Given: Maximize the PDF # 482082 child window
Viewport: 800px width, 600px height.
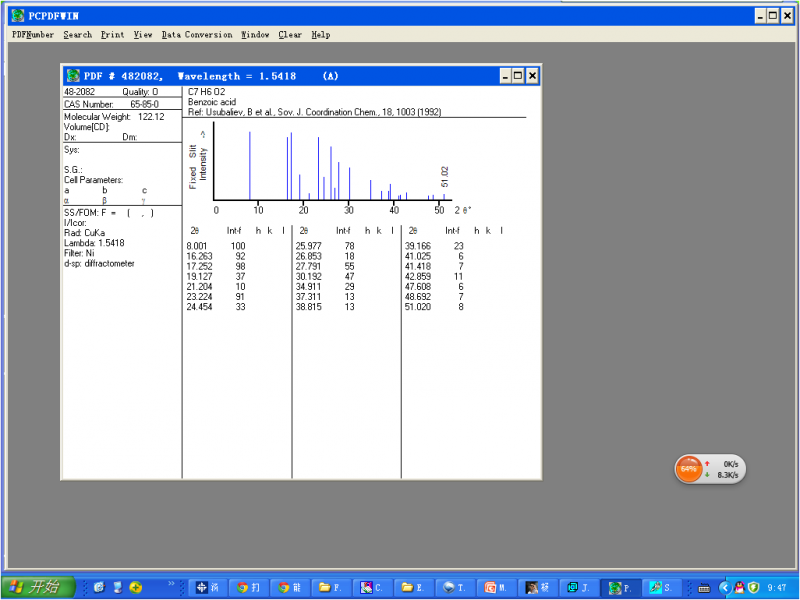Looking at the screenshot, I should (x=518, y=76).
